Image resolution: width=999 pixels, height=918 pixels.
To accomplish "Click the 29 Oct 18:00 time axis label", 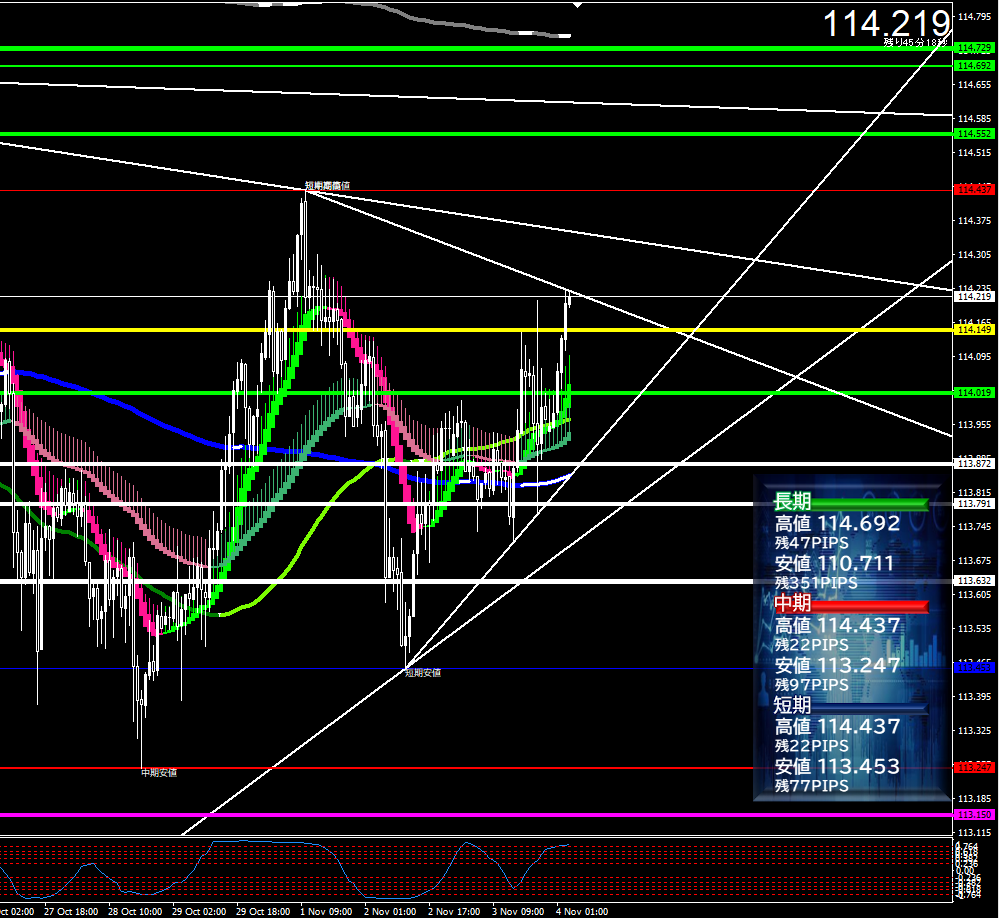I will [x=263, y=912].
